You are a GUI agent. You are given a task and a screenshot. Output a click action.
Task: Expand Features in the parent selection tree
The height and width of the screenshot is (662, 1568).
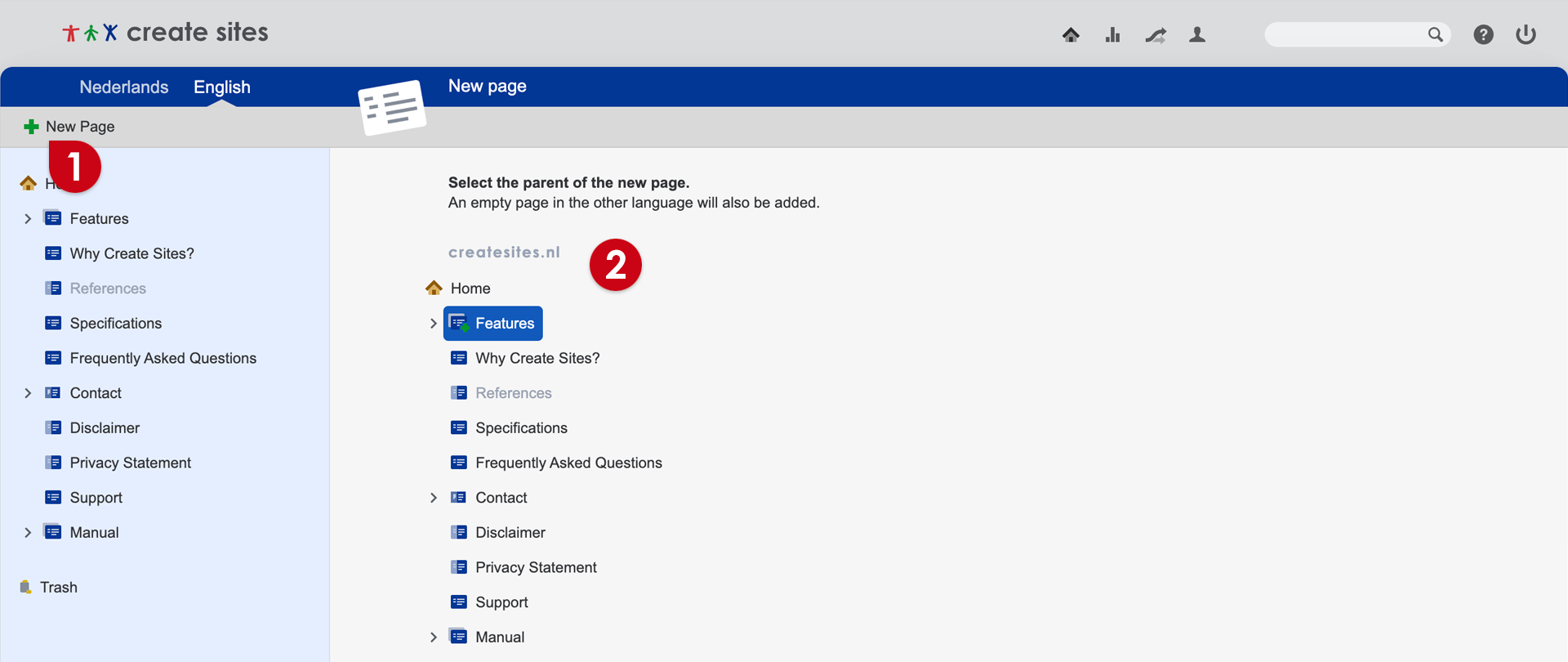point(434,324)
